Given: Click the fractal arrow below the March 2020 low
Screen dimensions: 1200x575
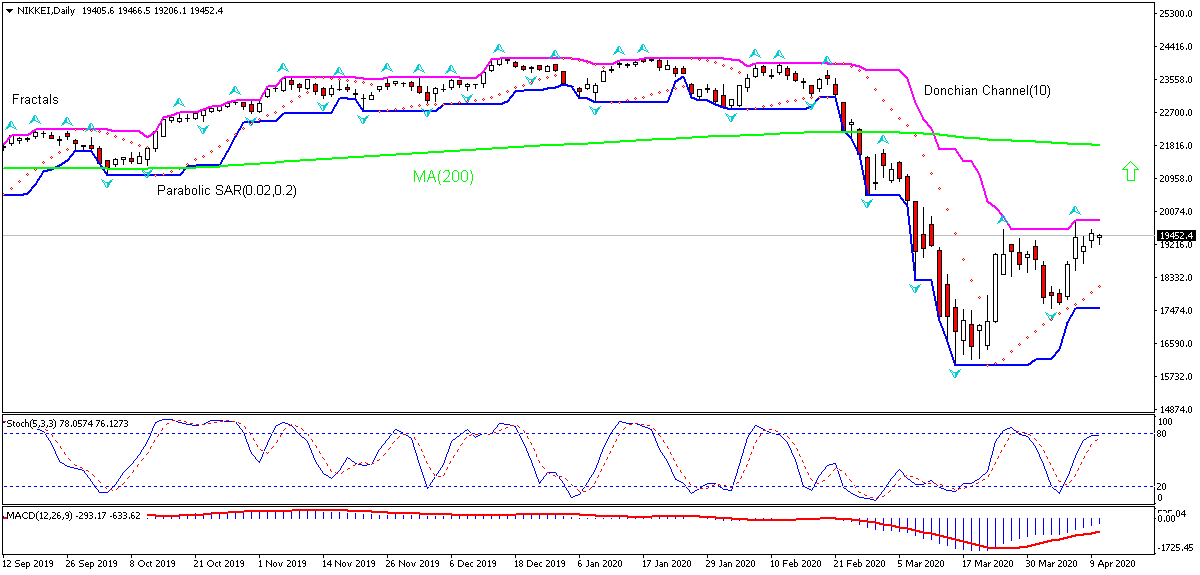Looking at the screenshot, I should (955, 373).
